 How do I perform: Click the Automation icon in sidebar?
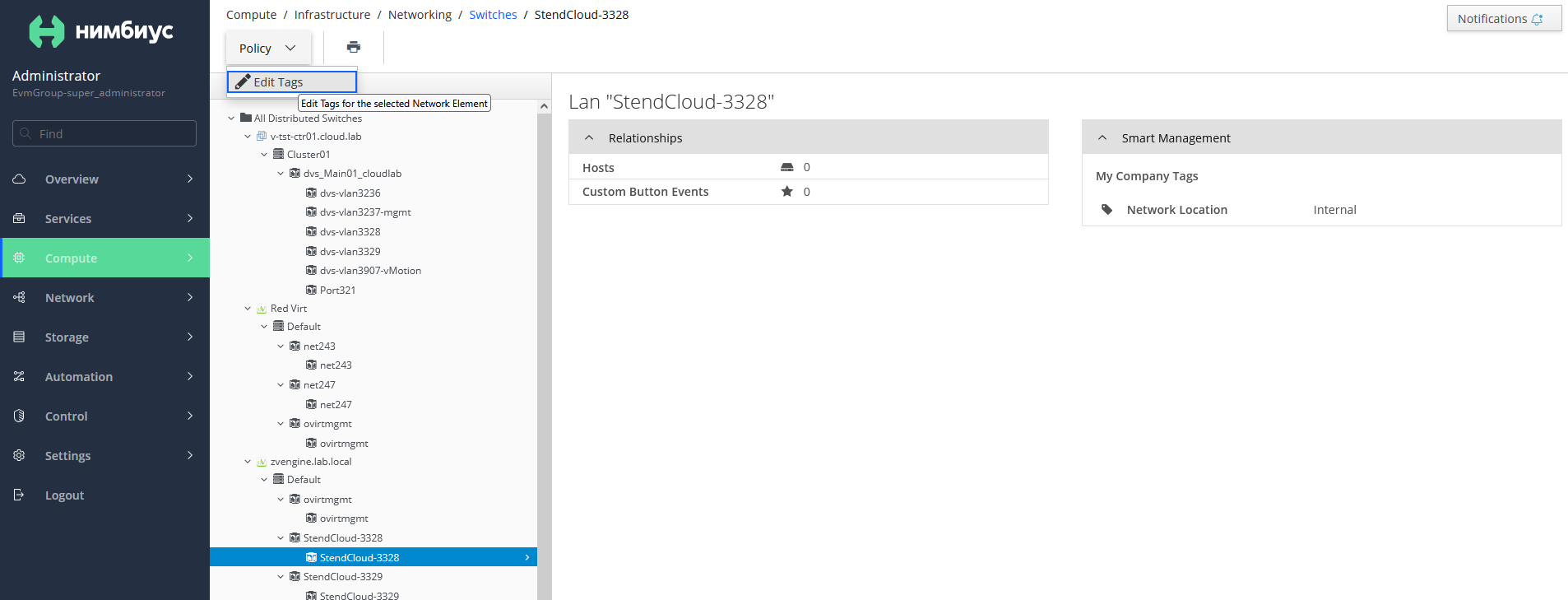[x=19, y=376]
